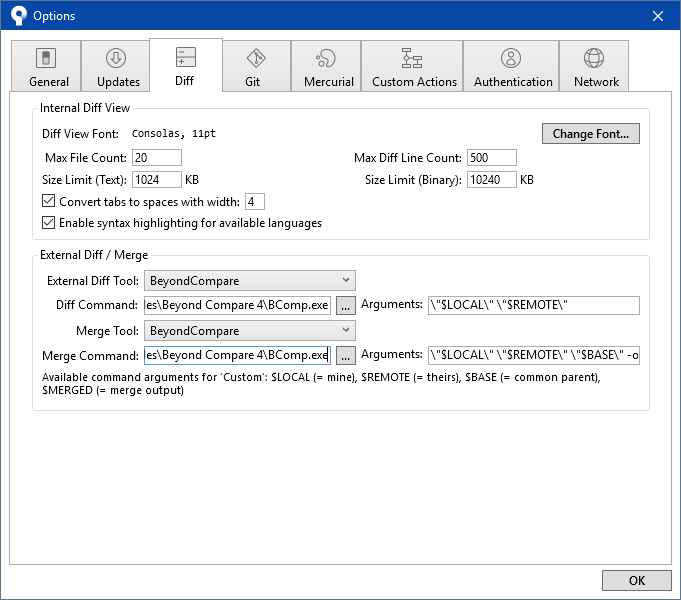This screenshot has width=681, height=600.
Task: Disable syntax highlighting for available languages
Action: pos(48,222)
